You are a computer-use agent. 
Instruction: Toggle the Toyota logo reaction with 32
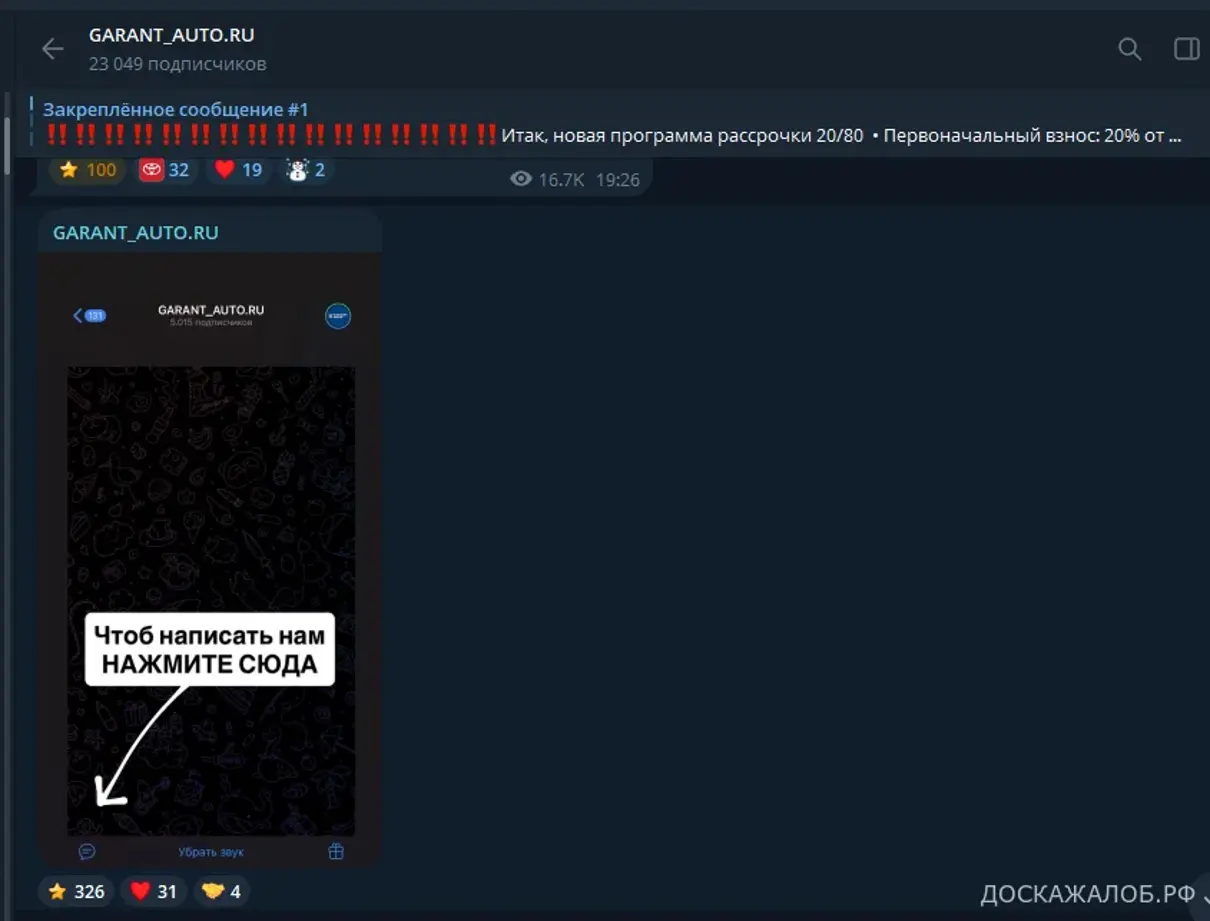pos(165,170)
